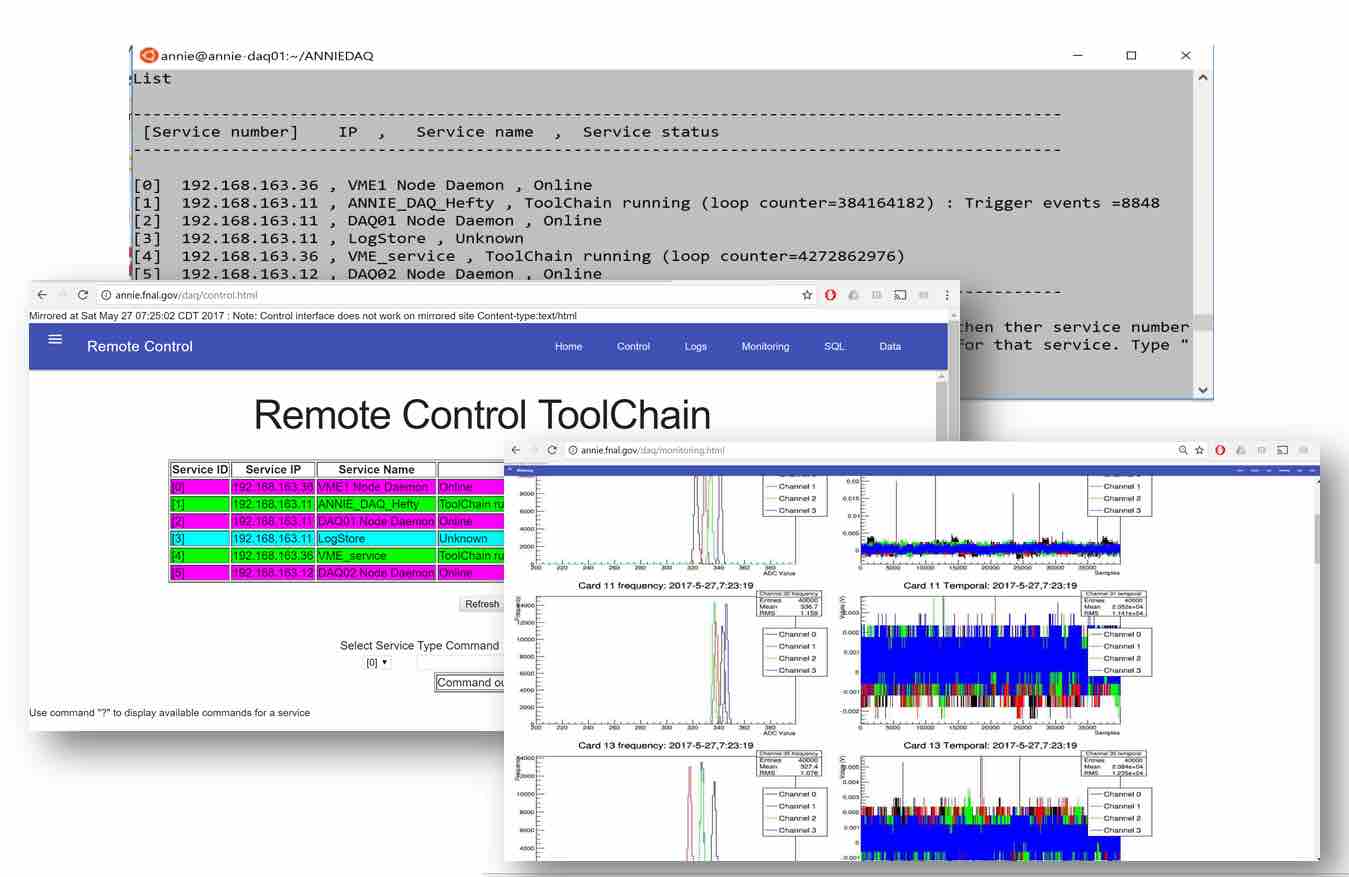Image resolution: width=1349 pixels, height=877 pixels.
Task: Click the hint about command "?" at page bottom
Action: click(169, 713)
